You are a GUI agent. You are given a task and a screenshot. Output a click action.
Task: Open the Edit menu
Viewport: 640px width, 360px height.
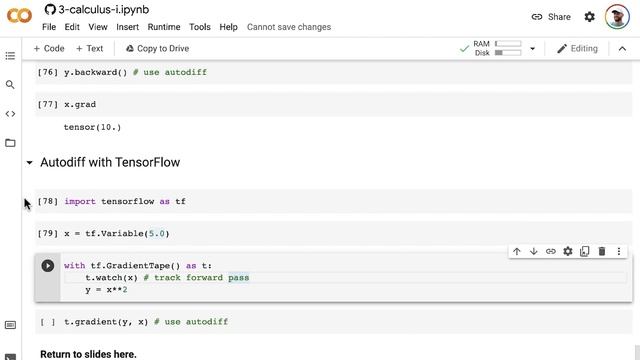point(72,27)
